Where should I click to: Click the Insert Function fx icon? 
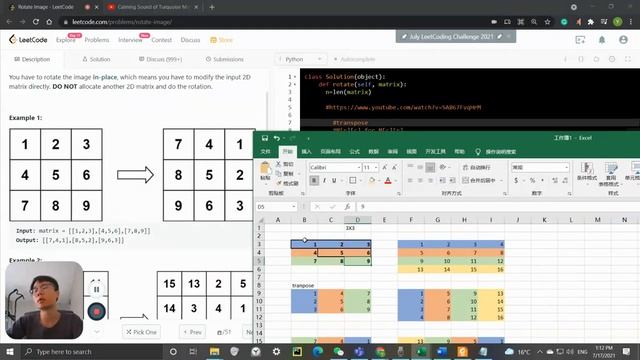(347, 207)
